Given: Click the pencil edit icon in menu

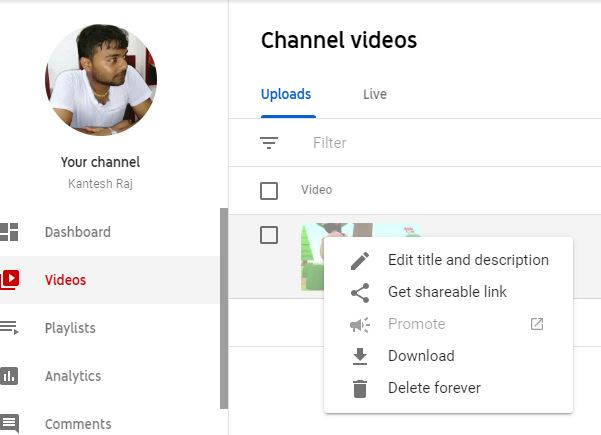Looking at the screenshot, I should [360, 260].
